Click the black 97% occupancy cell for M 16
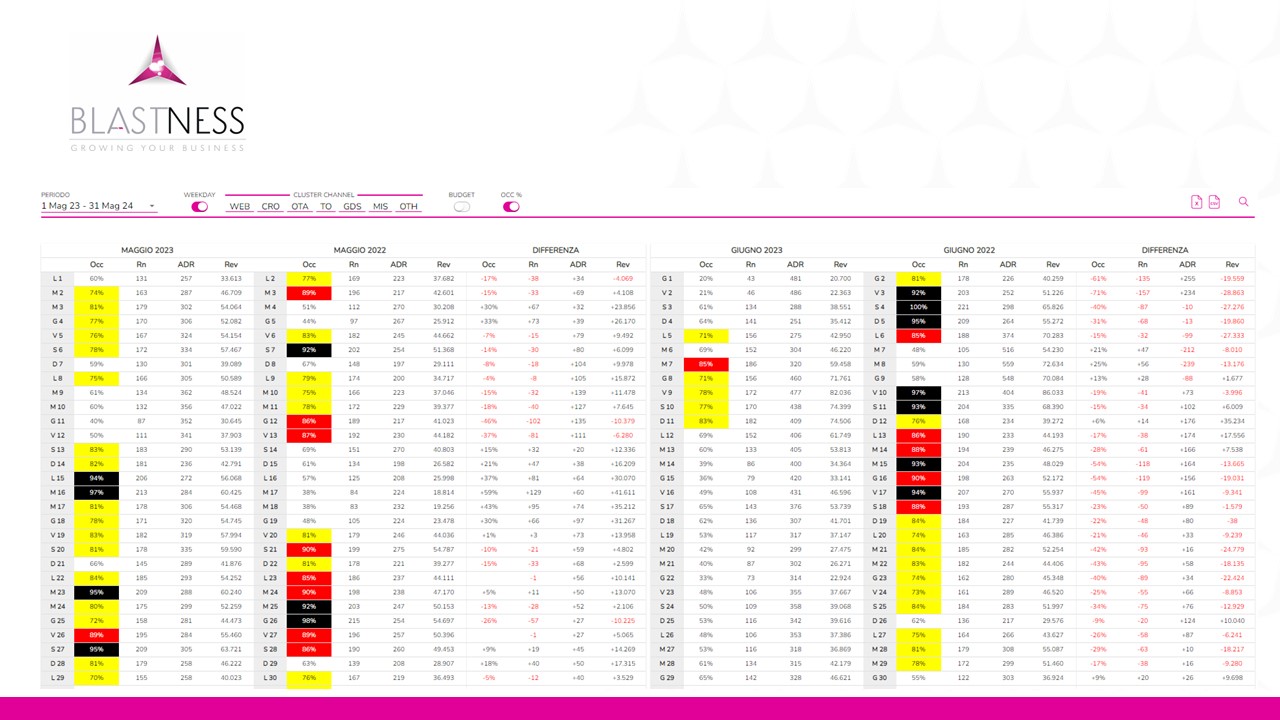Viewport: 1280px width, 720px height. 97,492
